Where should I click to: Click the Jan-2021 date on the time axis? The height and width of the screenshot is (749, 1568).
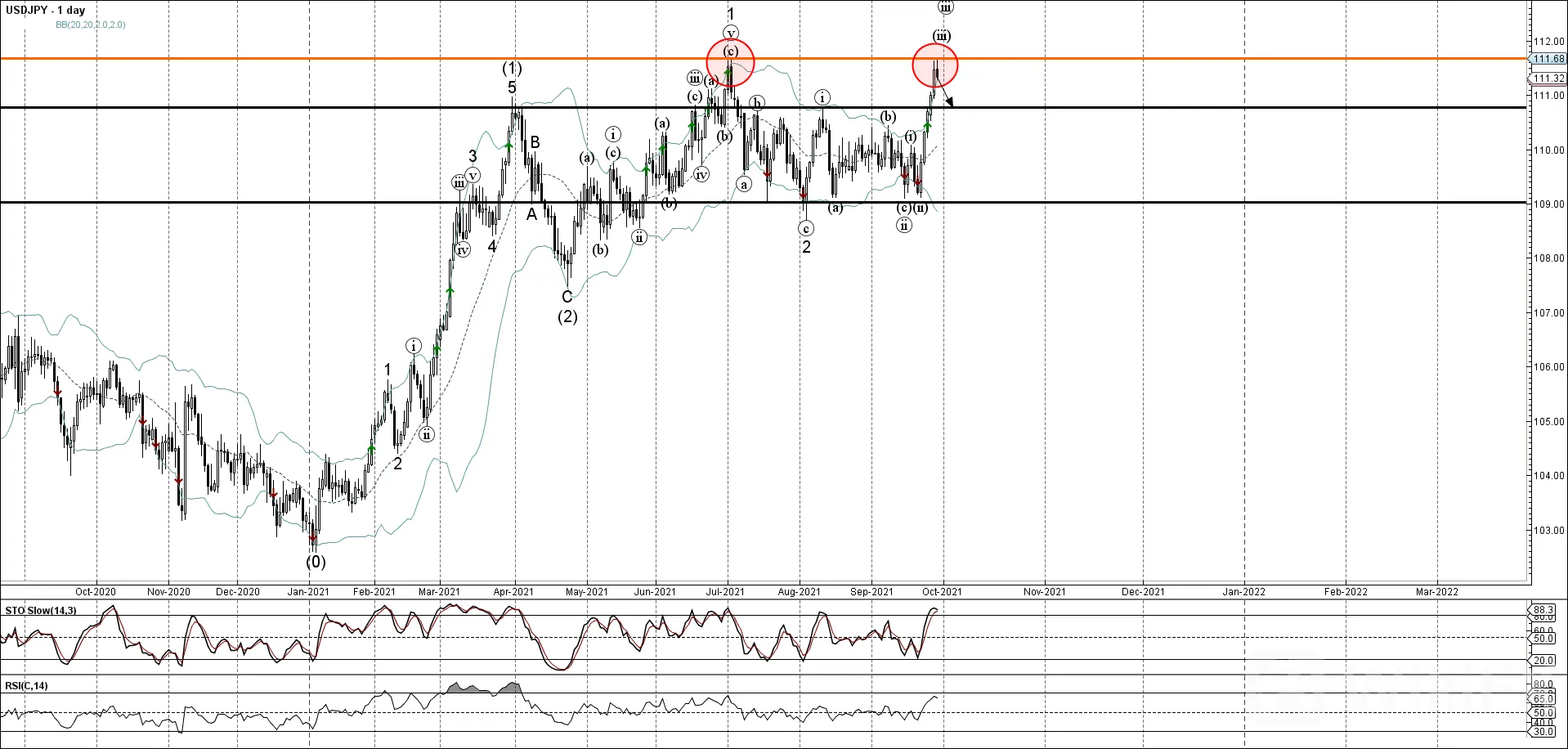point(308,591)
